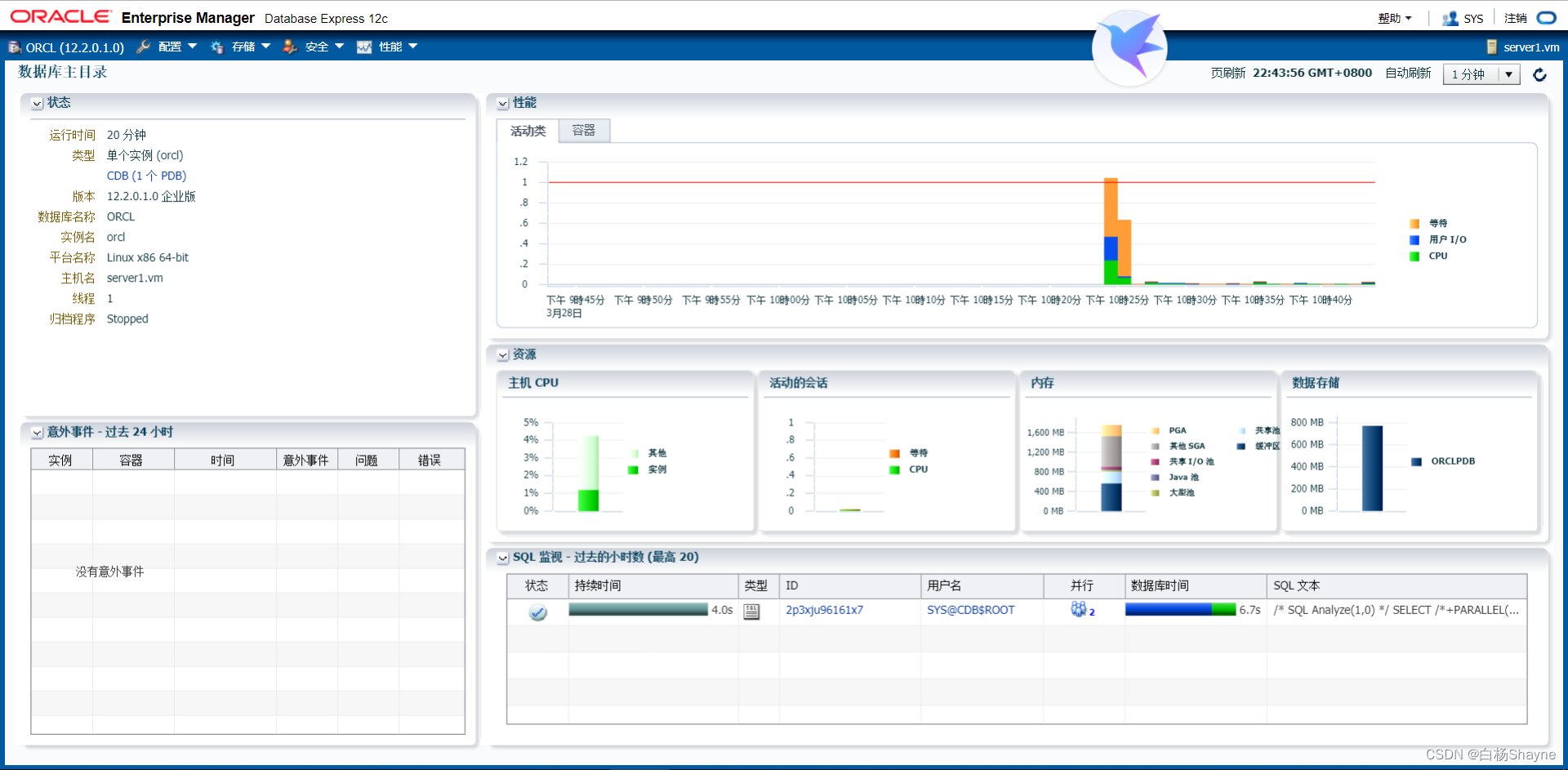1568x770 pixels.
Task: Click the ORCL database icon in toolbar
Action: [x=15, y=47]
